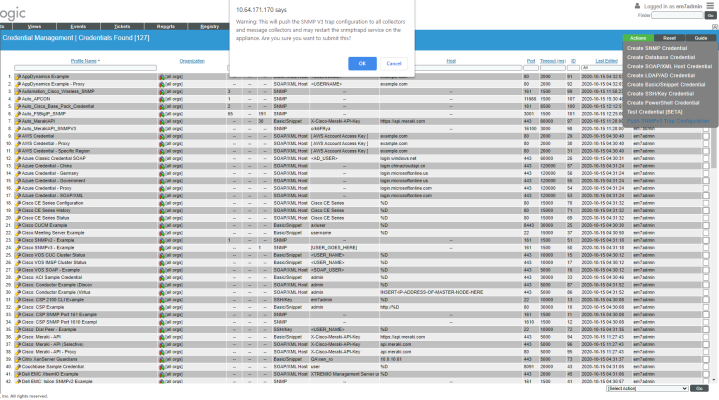This screenshot has height=400, width=719.
Task: Click Go beside the Select Action dropdown
Action: 699,389
